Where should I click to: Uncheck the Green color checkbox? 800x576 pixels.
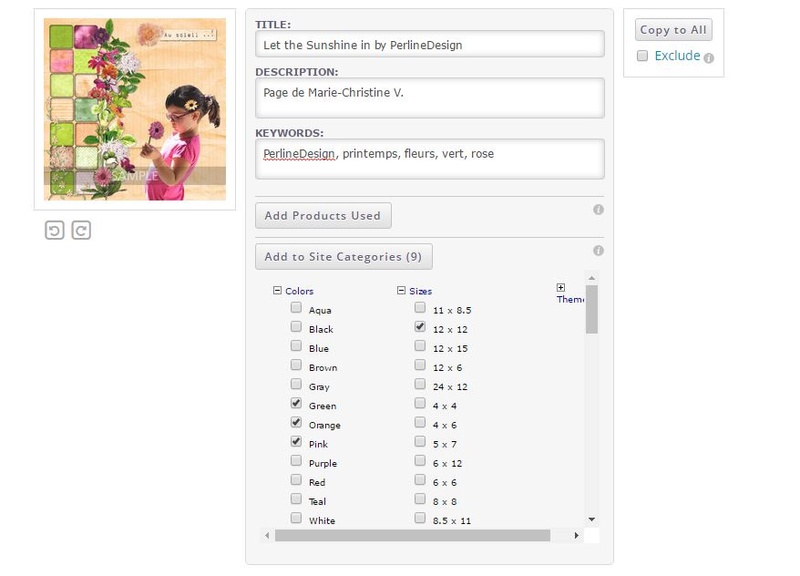[296, 403]
